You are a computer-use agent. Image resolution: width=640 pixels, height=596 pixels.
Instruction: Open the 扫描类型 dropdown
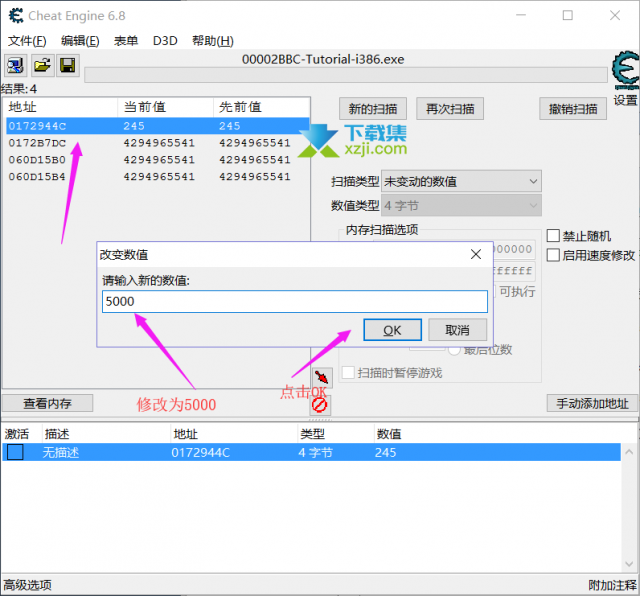point(461,181)
